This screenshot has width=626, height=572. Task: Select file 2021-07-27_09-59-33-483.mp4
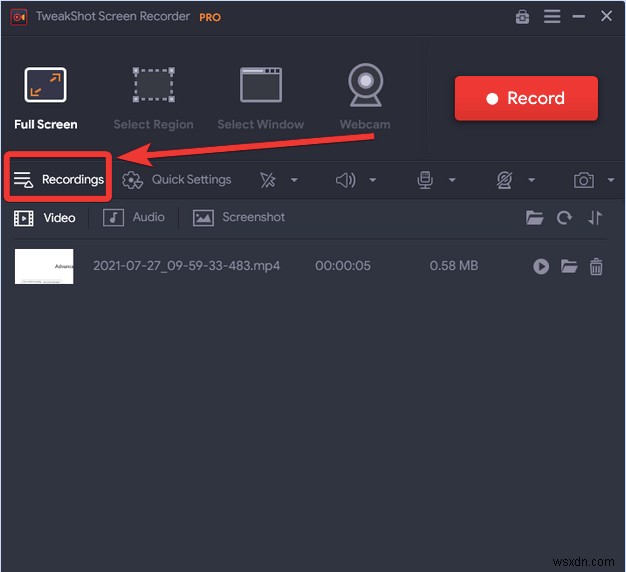click(186, 266)
